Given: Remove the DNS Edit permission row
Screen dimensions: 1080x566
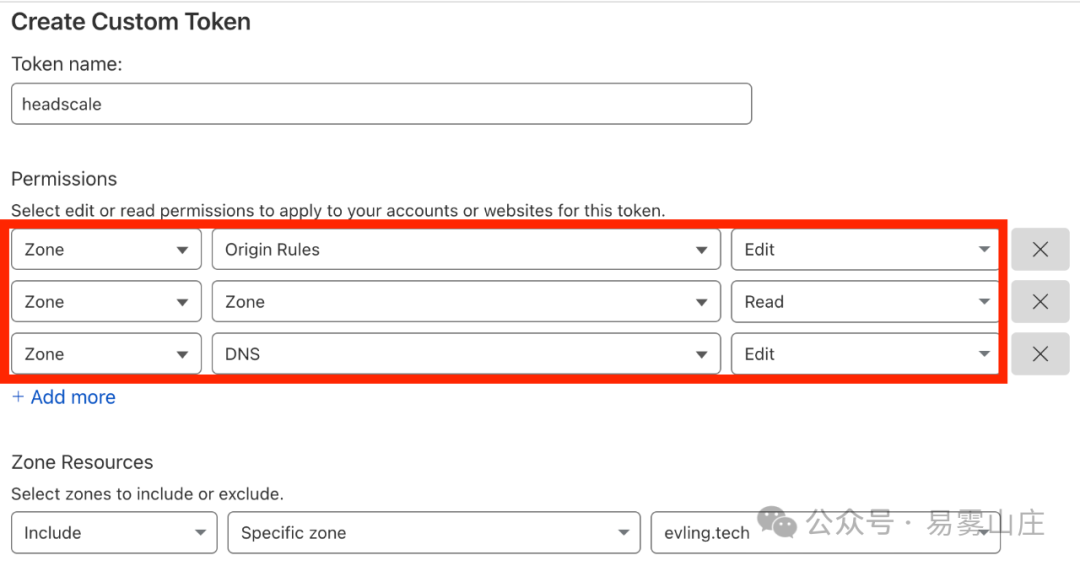Looking at the screenshot, I should 1040,354.
